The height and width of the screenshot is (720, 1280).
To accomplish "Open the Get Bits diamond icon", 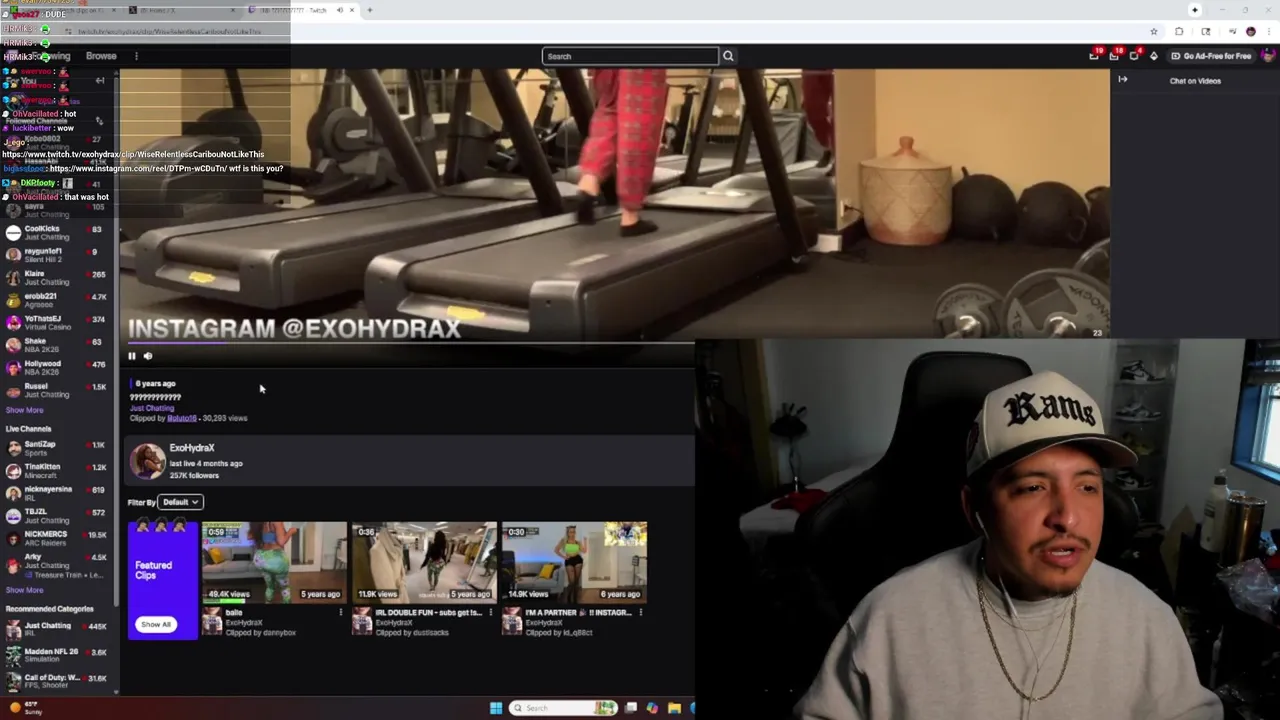I will (x=1154, y=56).
